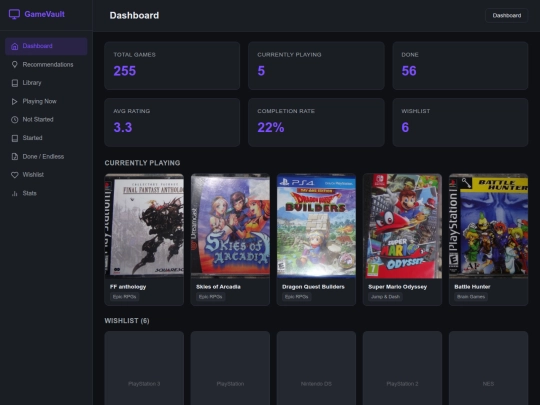
Task: Click the Super Mario Odyssey title
Action: pos(397,287)
